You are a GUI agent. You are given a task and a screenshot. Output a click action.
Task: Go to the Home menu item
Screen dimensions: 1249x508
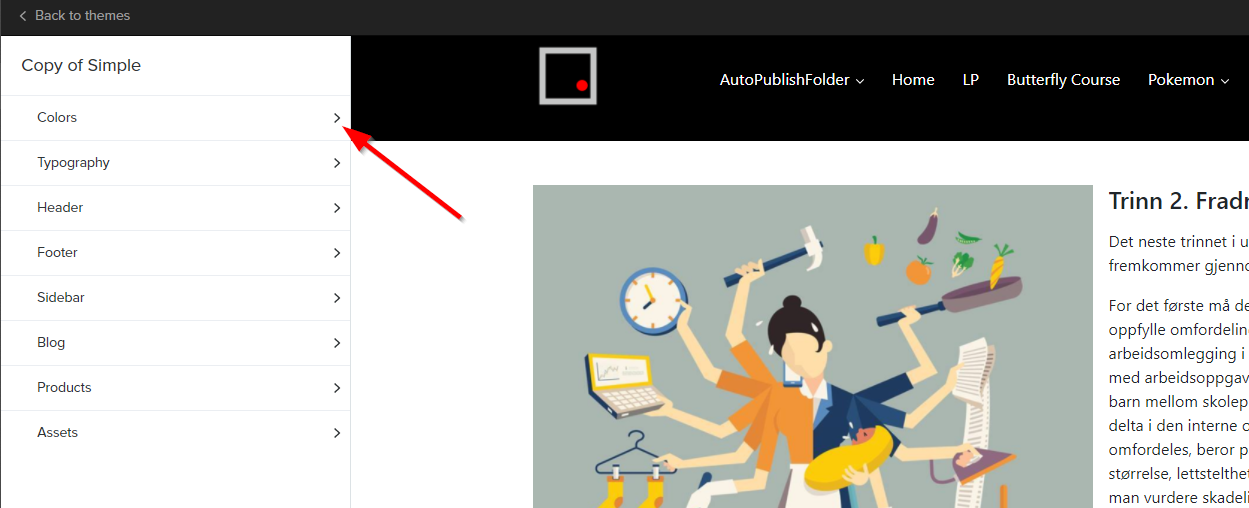tap(913, 80)
